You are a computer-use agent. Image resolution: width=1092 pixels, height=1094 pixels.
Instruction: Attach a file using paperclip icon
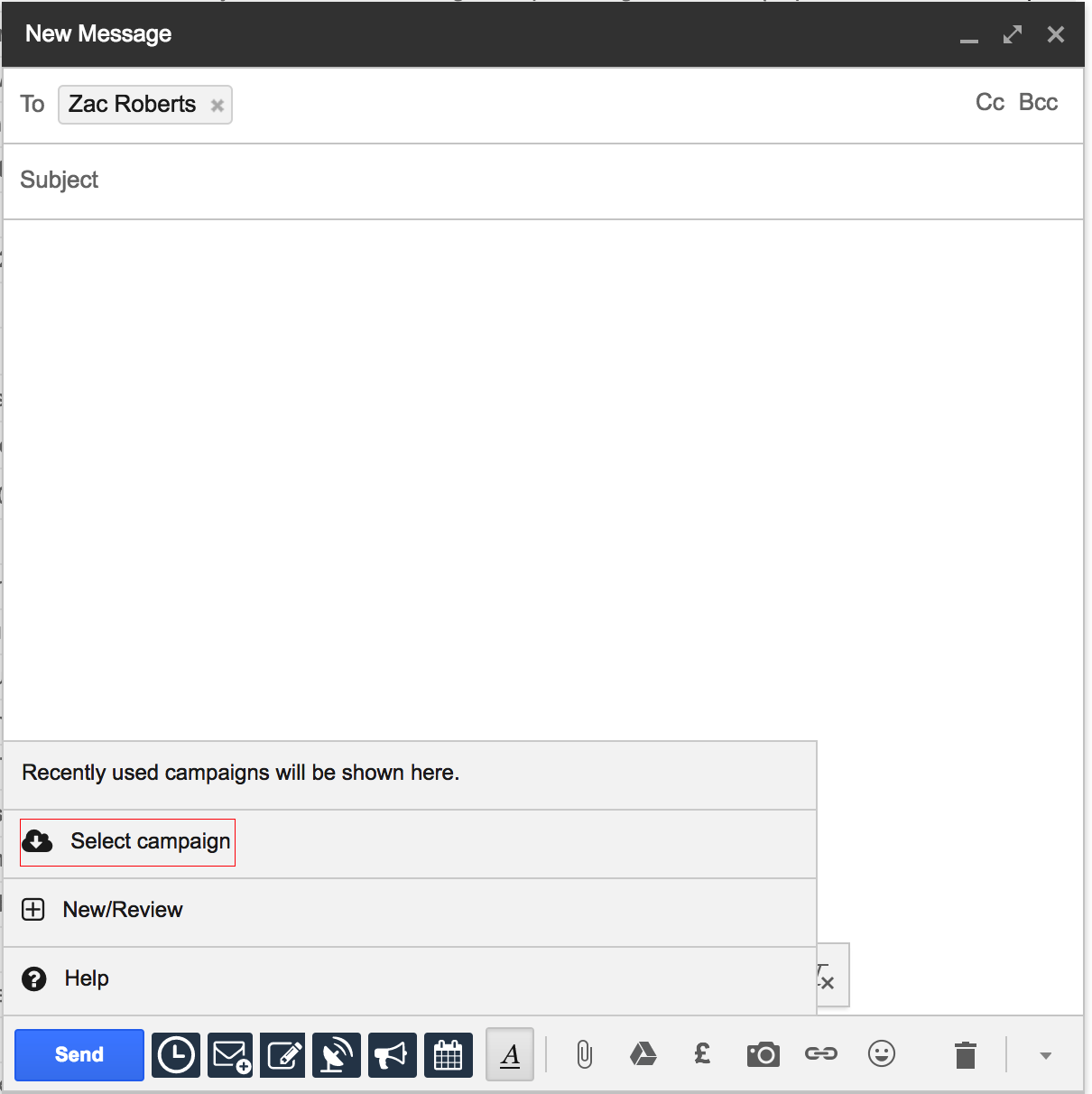pyautogui.click(x=585, y=1054)
